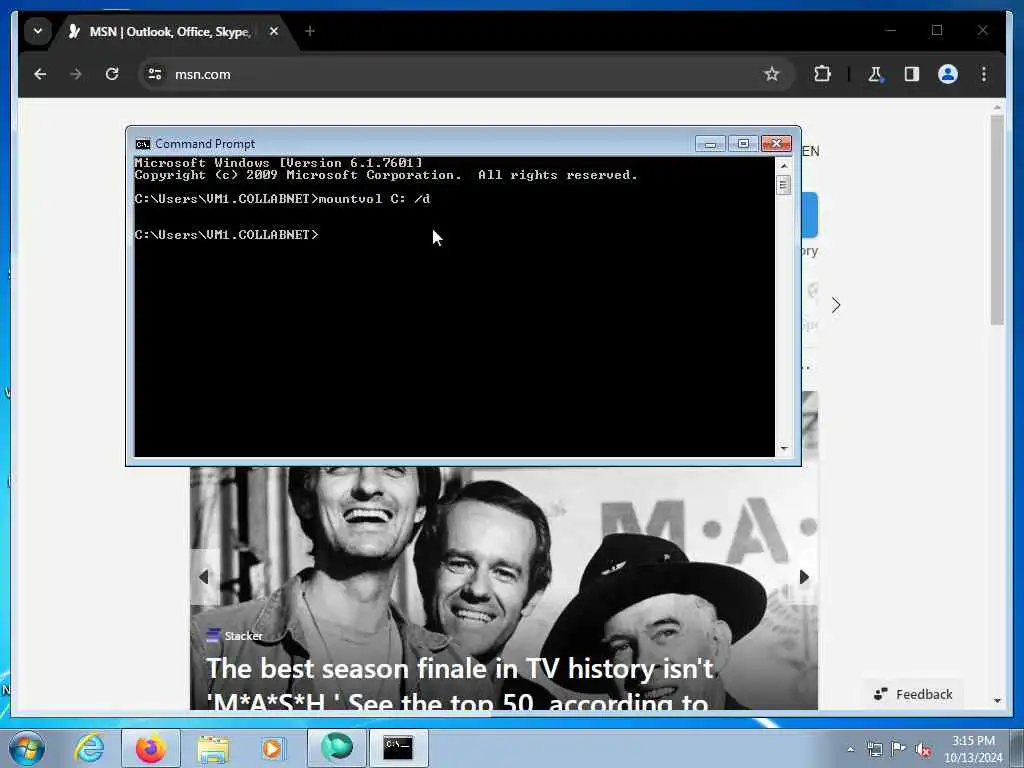This screenshot has width=1024, height=768.
Task: Click the right chevron on MSN page
Action: pos(835,305)
